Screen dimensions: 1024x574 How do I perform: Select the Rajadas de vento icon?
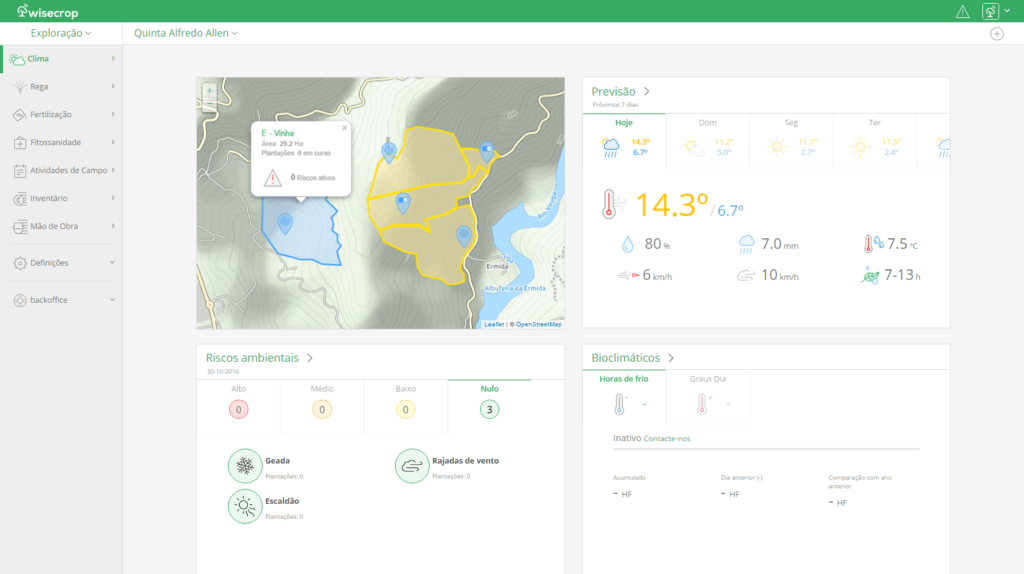411,466
